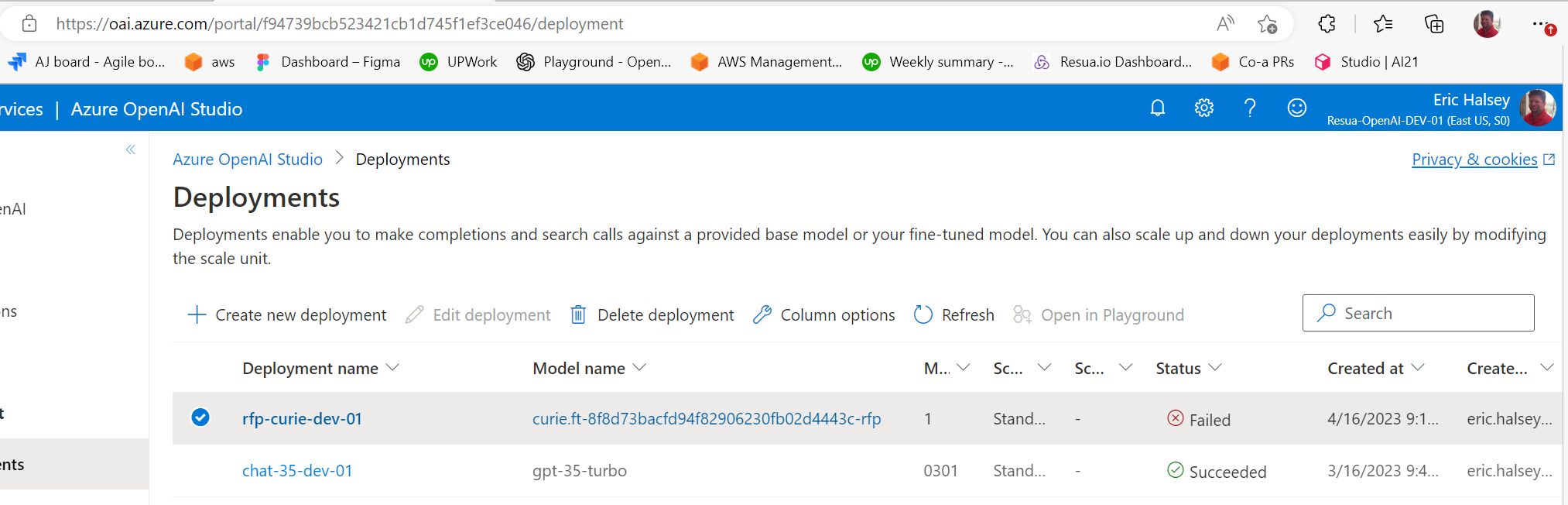The height and width of the screenshot is (505, 1568).
Task: Click the Delete deployment trash icon
Action: click(x=578, y=314)
